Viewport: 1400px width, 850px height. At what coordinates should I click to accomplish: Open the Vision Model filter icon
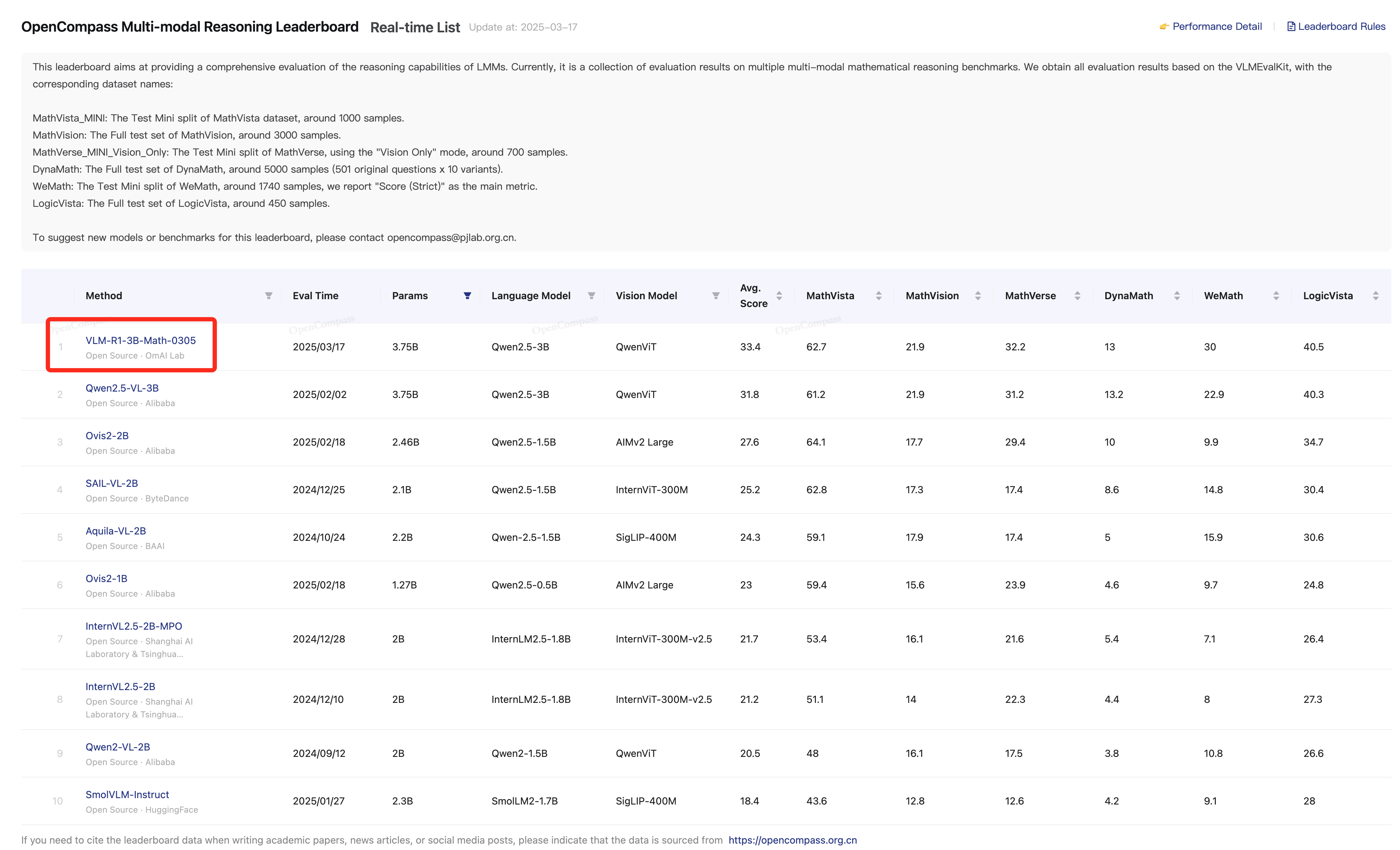point(716,296)
